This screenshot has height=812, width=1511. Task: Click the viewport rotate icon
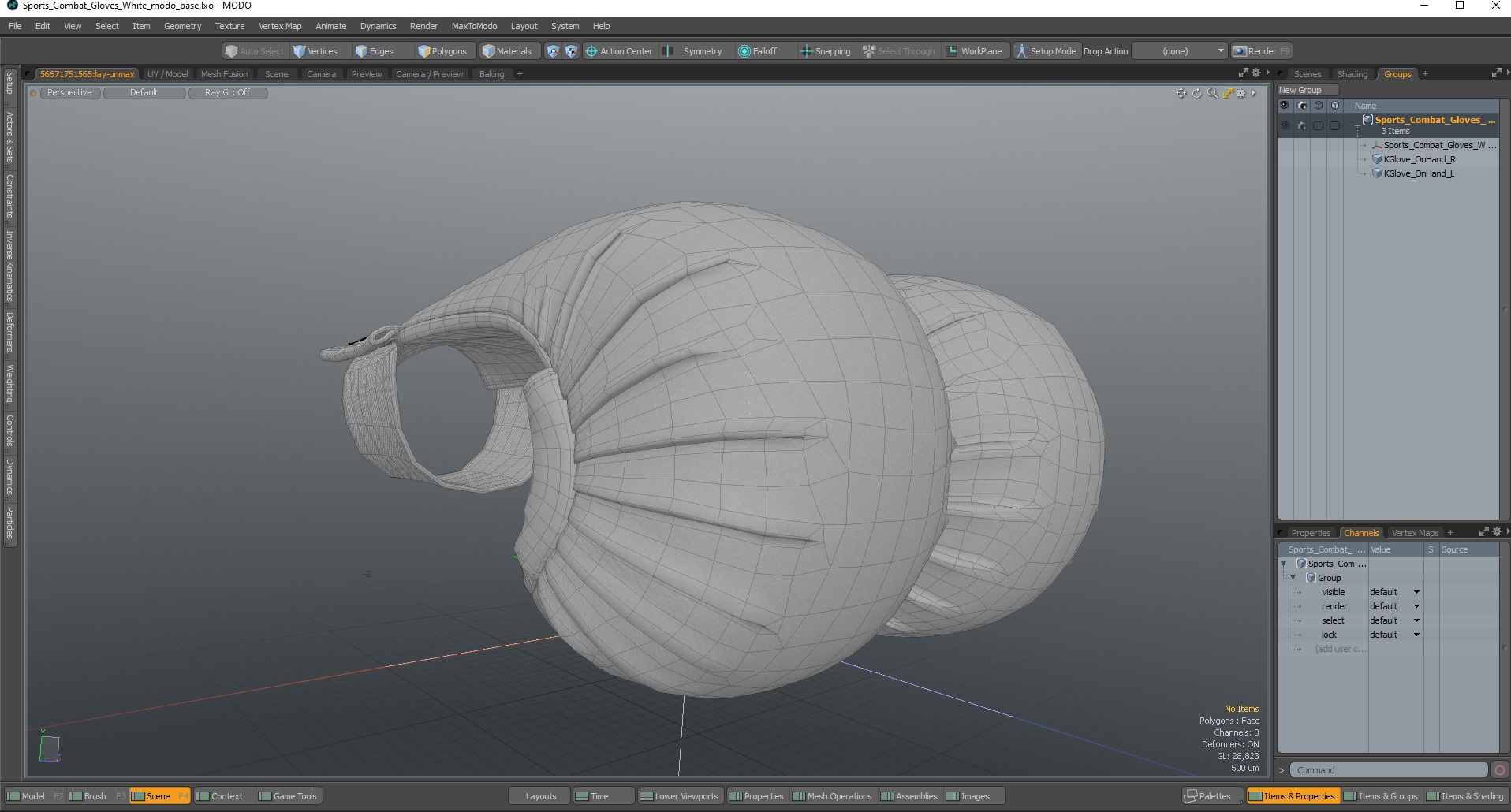[1196, 93]
